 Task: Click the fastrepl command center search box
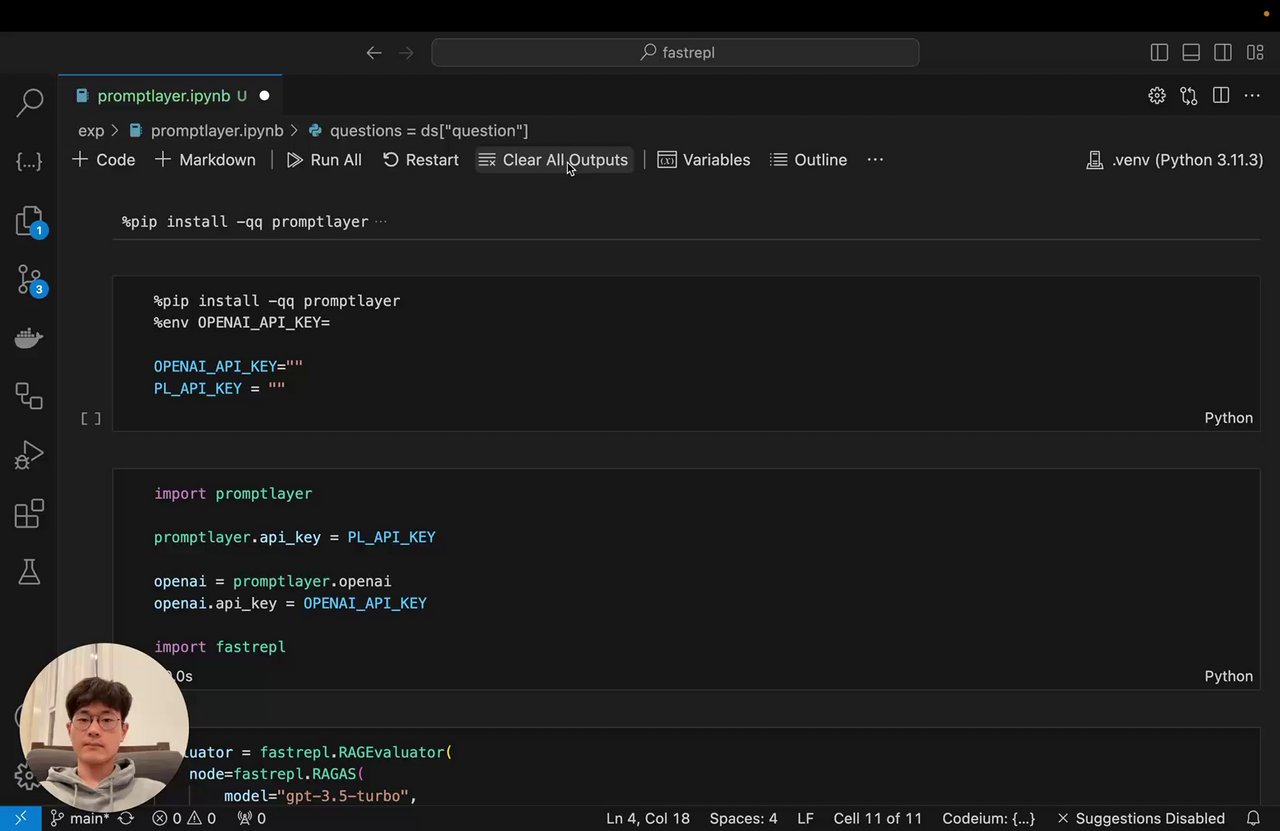pos(675,53)
